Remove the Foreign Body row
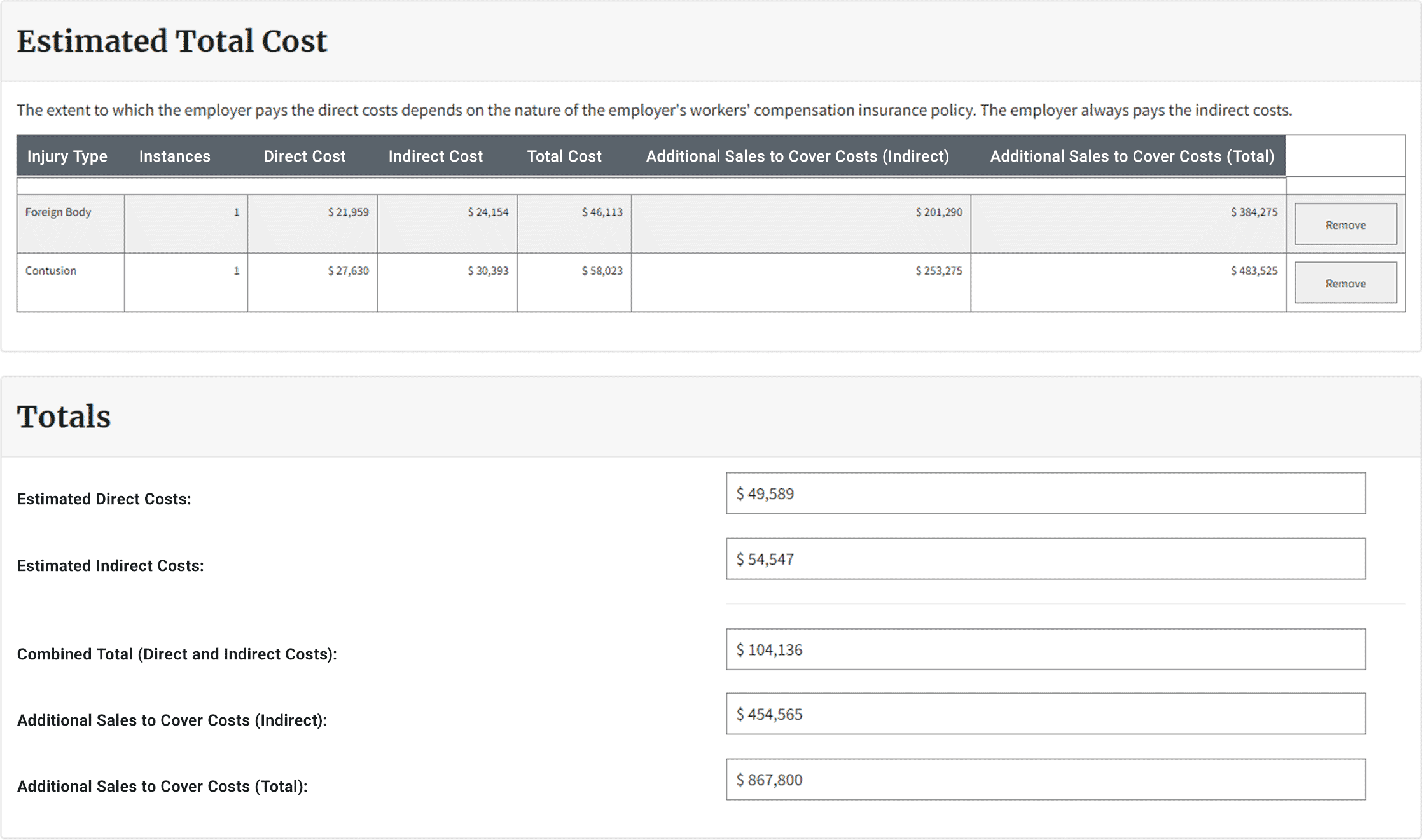The height and width of the screenshot is (840, 1423). (1345, 224)
